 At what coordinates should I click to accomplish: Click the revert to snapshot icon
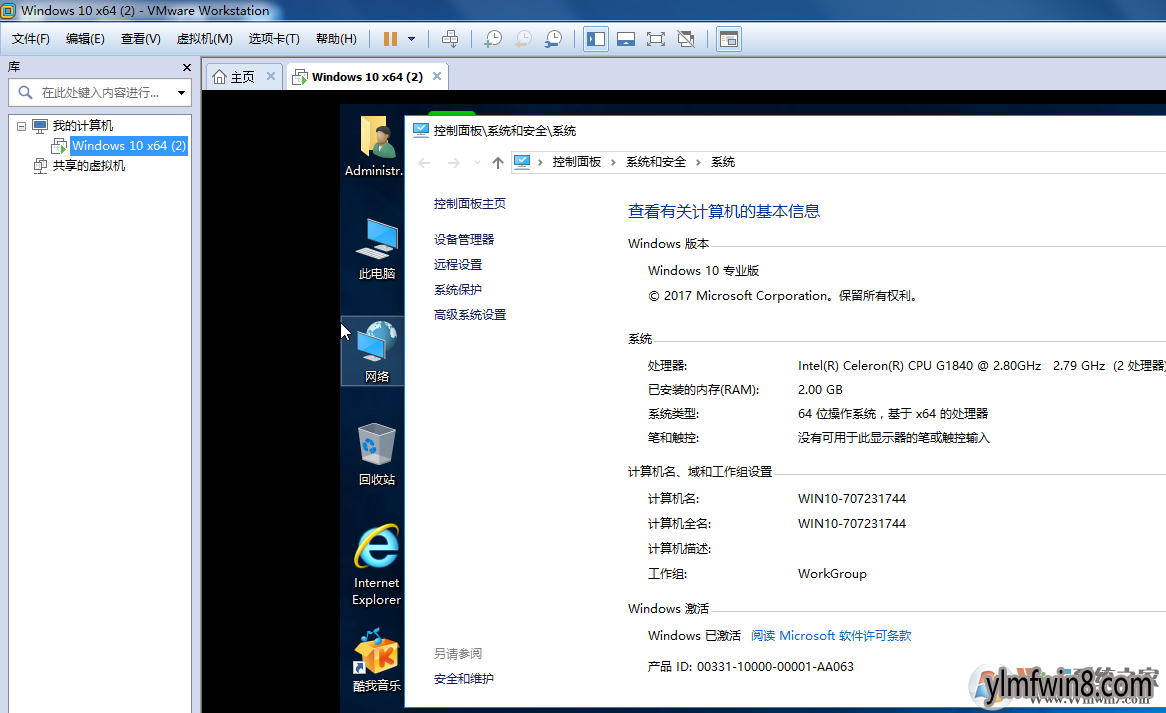point(524,39)
